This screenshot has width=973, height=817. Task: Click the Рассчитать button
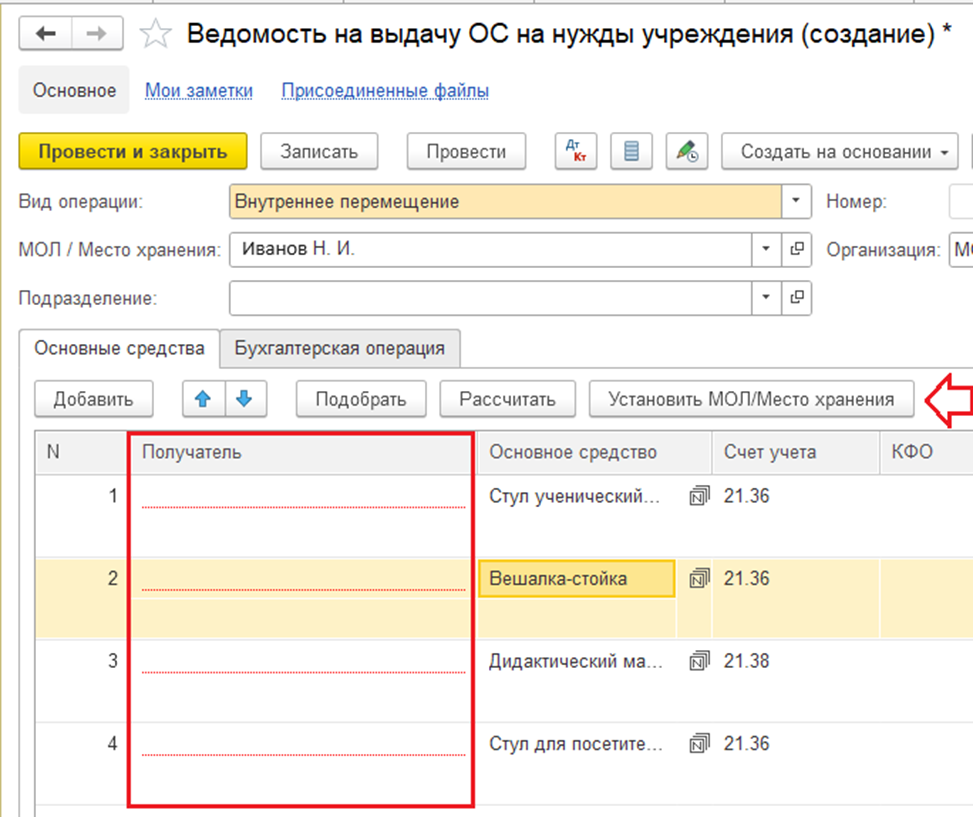508,399
